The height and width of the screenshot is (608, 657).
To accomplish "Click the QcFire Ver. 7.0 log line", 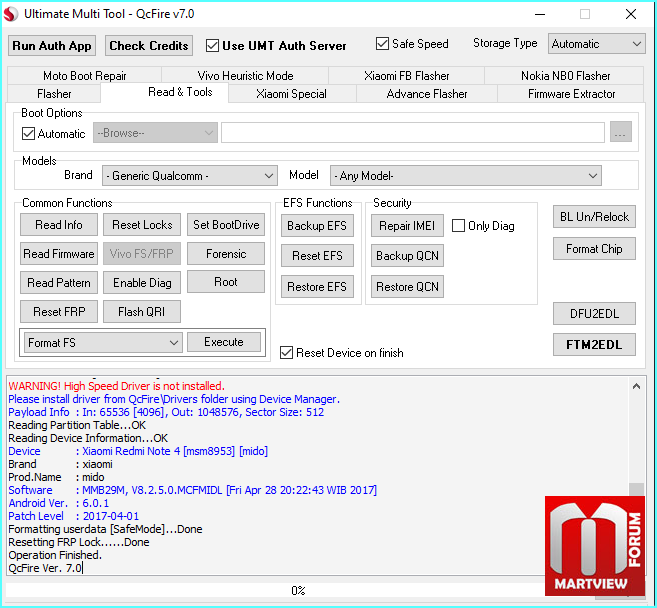I will (x=45, y=568).
